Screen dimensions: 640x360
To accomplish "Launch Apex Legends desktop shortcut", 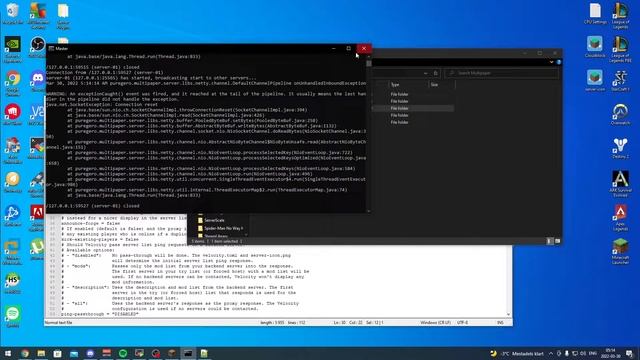I will pyautogui.click(x=620, y=218).
